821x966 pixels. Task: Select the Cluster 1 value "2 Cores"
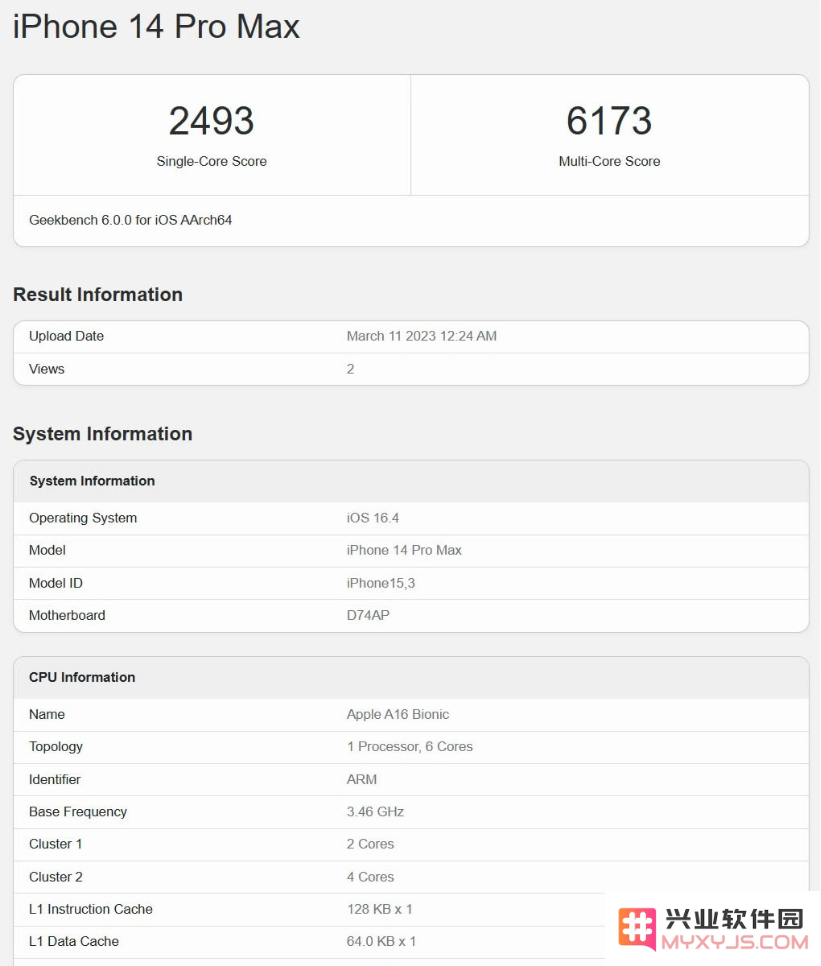coord(370,845)
